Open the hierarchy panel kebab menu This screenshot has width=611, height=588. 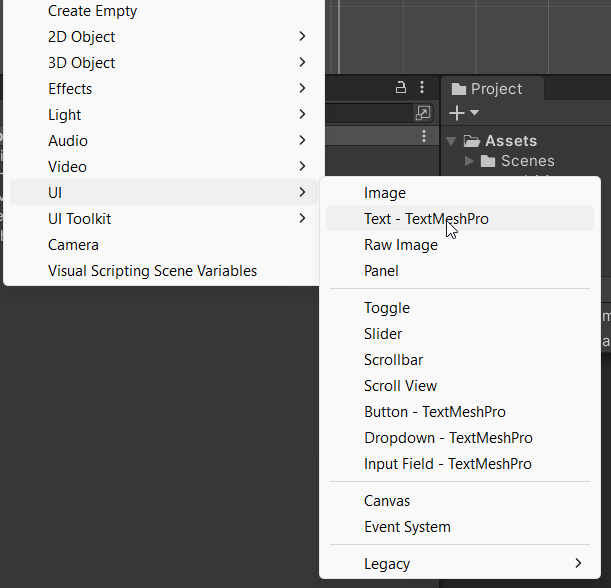424,87
